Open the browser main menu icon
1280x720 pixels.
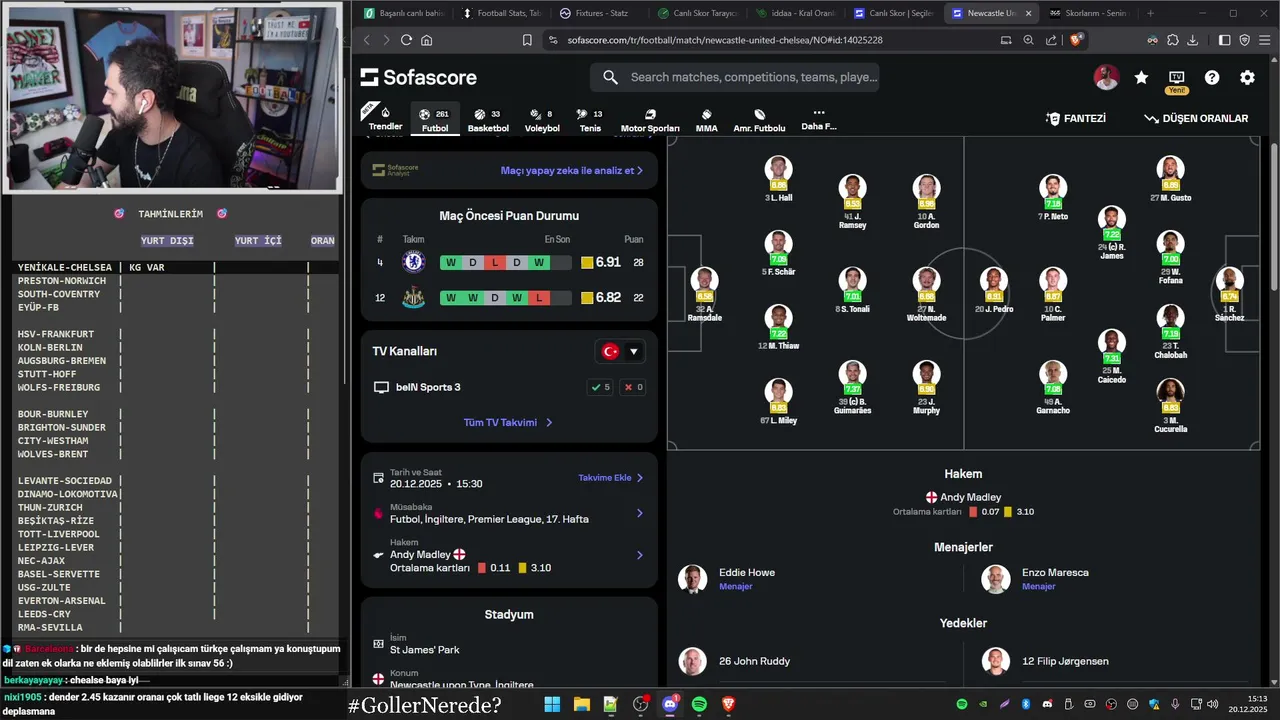(1264, 40)
